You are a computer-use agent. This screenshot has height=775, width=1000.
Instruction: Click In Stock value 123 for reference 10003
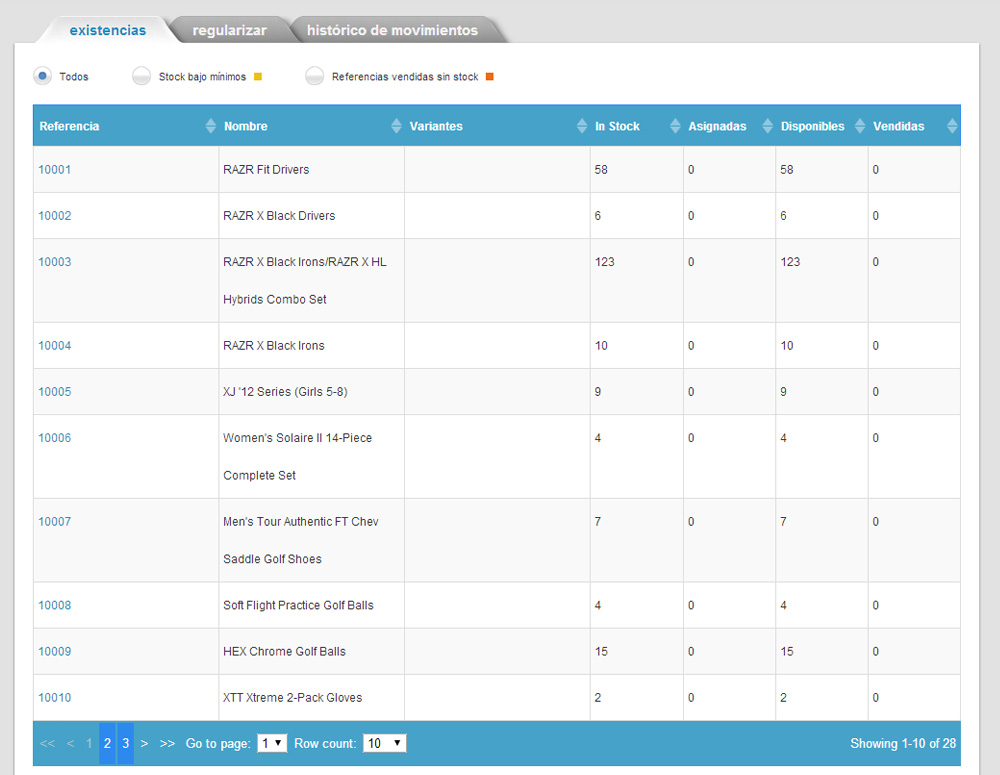pyautogui.click(x=605, y=262)
